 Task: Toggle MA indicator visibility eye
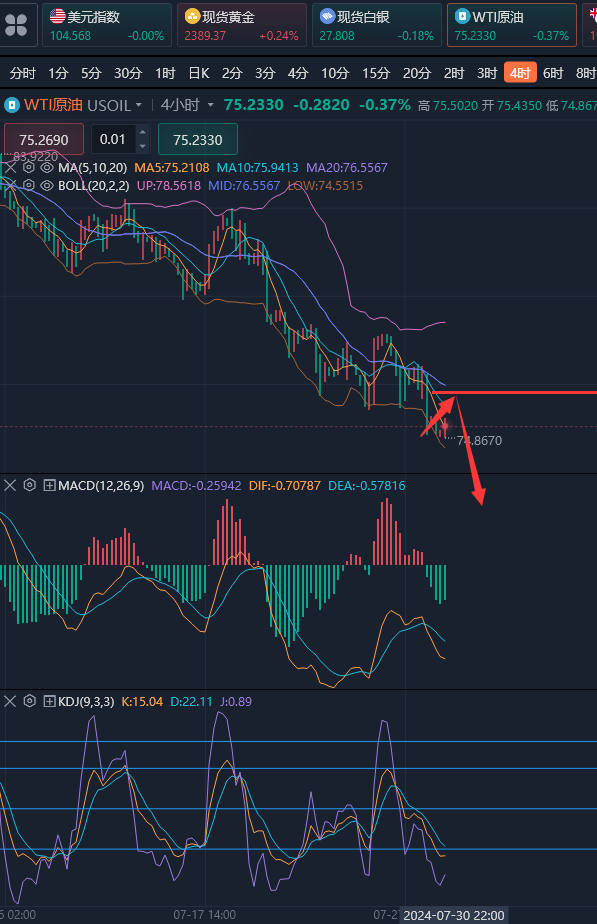tap(47, 167)
